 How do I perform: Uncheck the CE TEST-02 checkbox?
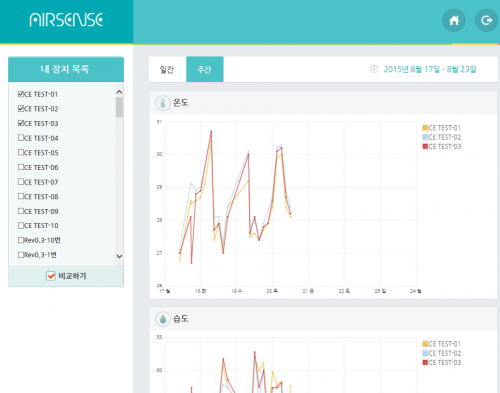pyautogui.click(x=21, y=109)
